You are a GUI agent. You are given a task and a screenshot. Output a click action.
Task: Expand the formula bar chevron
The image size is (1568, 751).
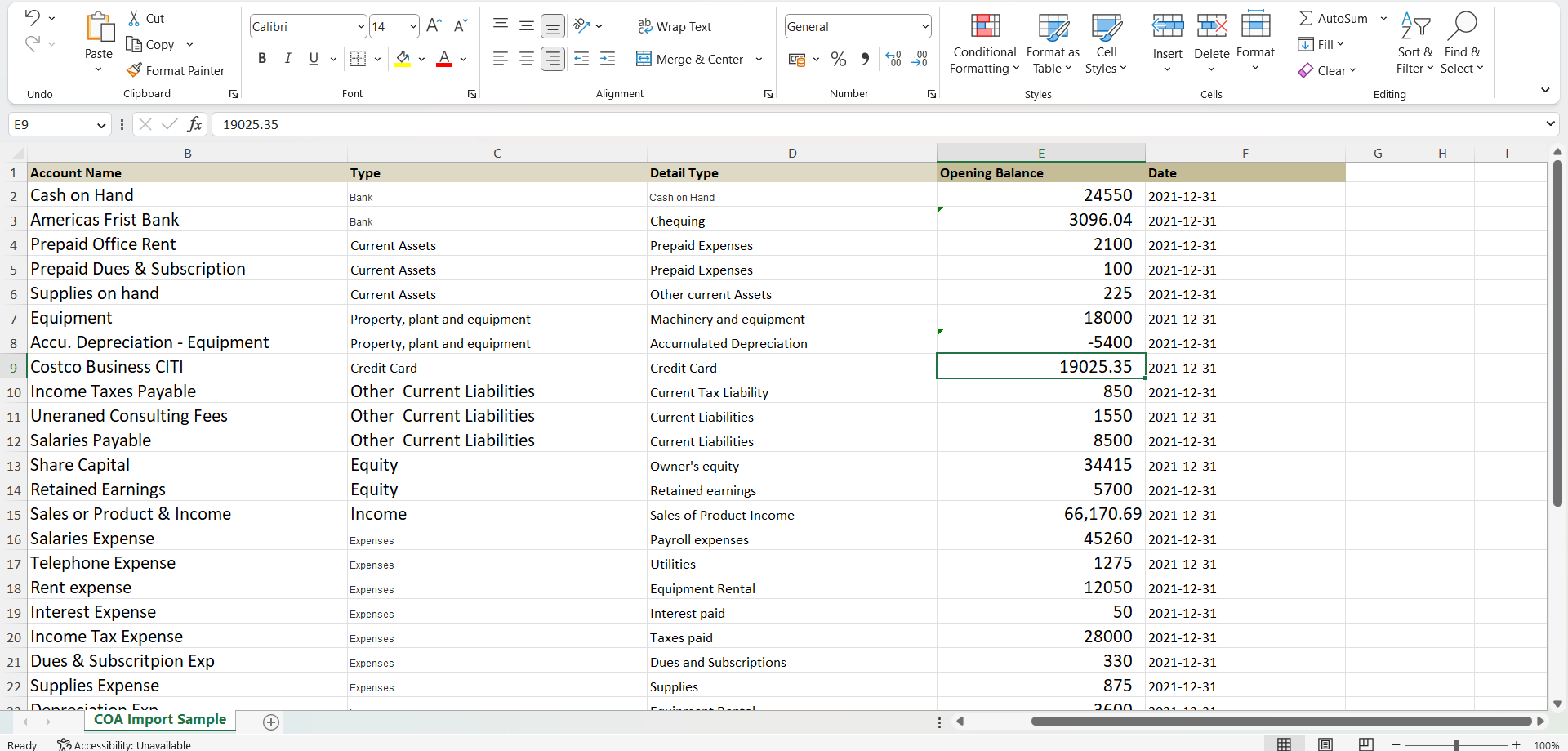[x=1550, y=124]
